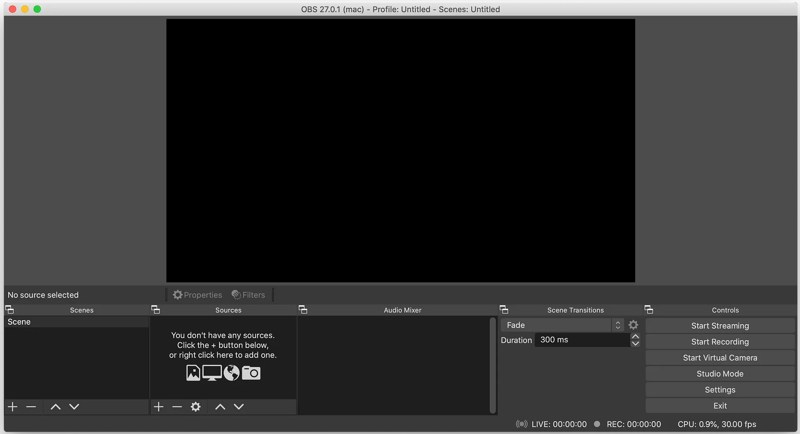Add a new scene with plus icon
Image resolution: width=800 pixels, height=434 pixels.
(x=13, y=407)
